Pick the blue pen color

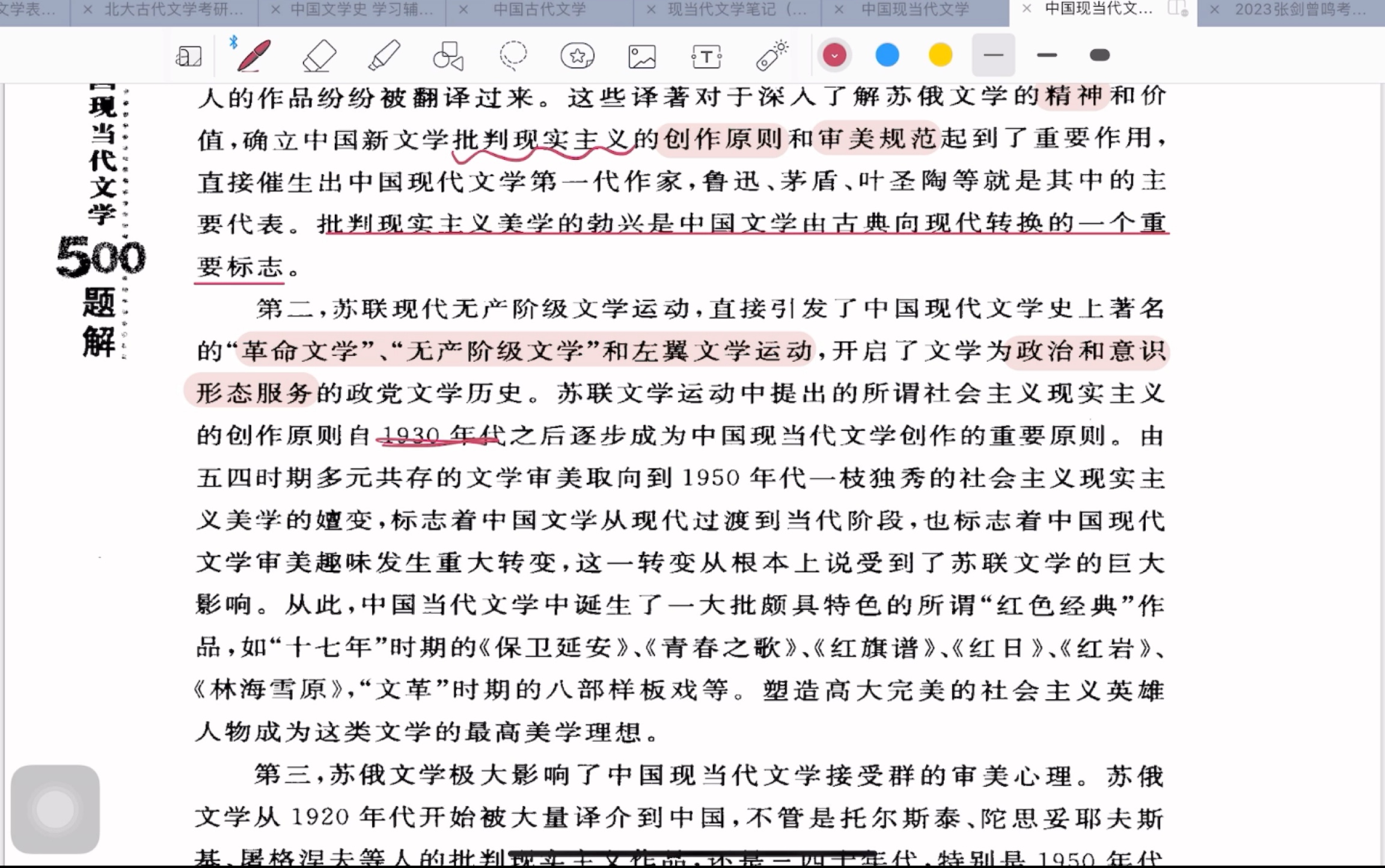887,55
